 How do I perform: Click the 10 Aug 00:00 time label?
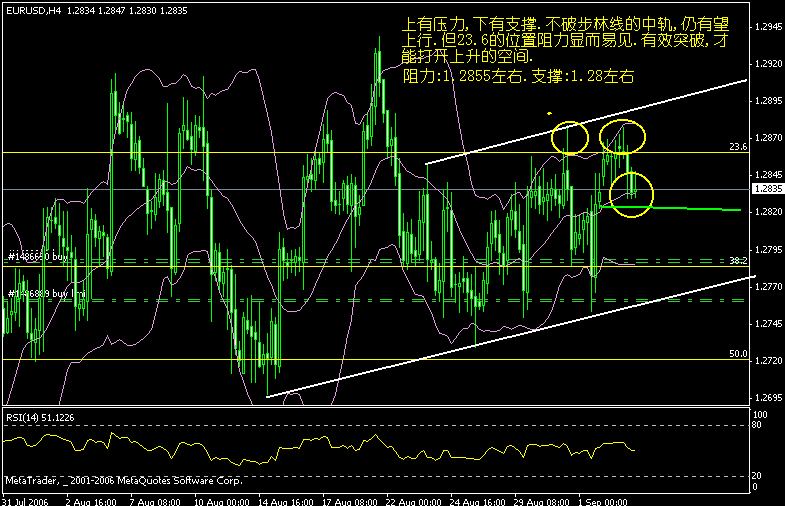[x=222, y=501]
